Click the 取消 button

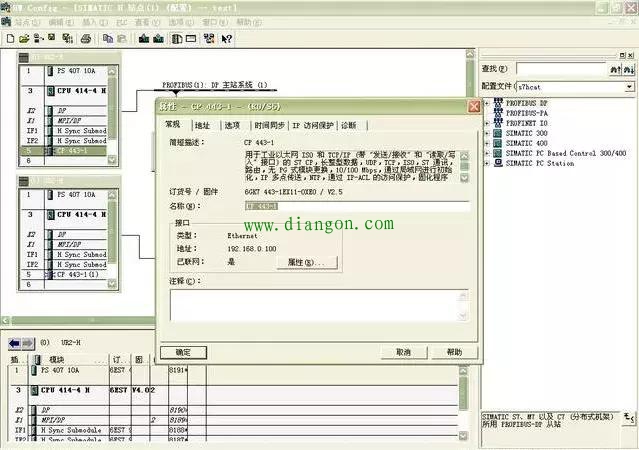pos(403,352)
